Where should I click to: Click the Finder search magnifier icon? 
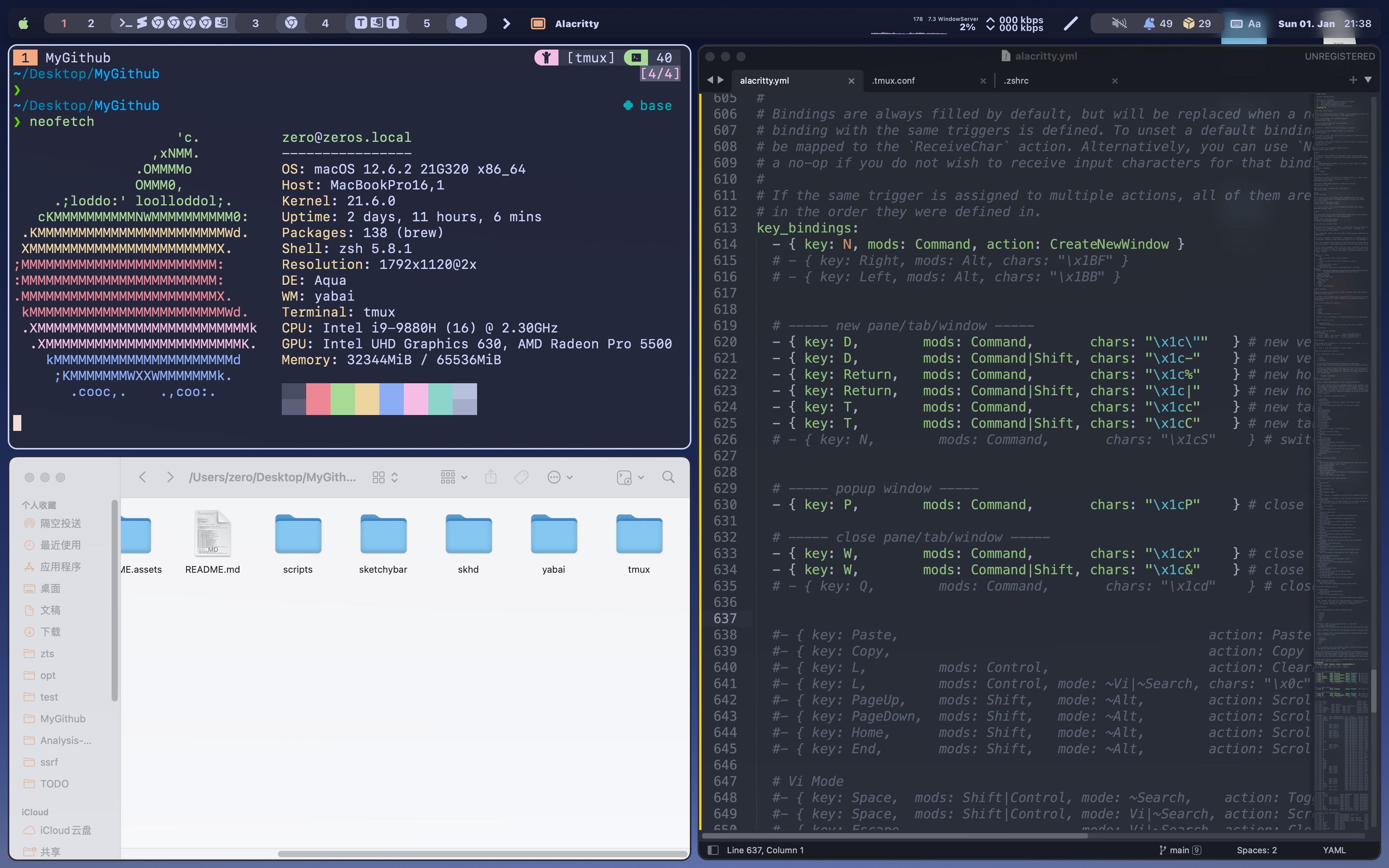click(668, 477)
